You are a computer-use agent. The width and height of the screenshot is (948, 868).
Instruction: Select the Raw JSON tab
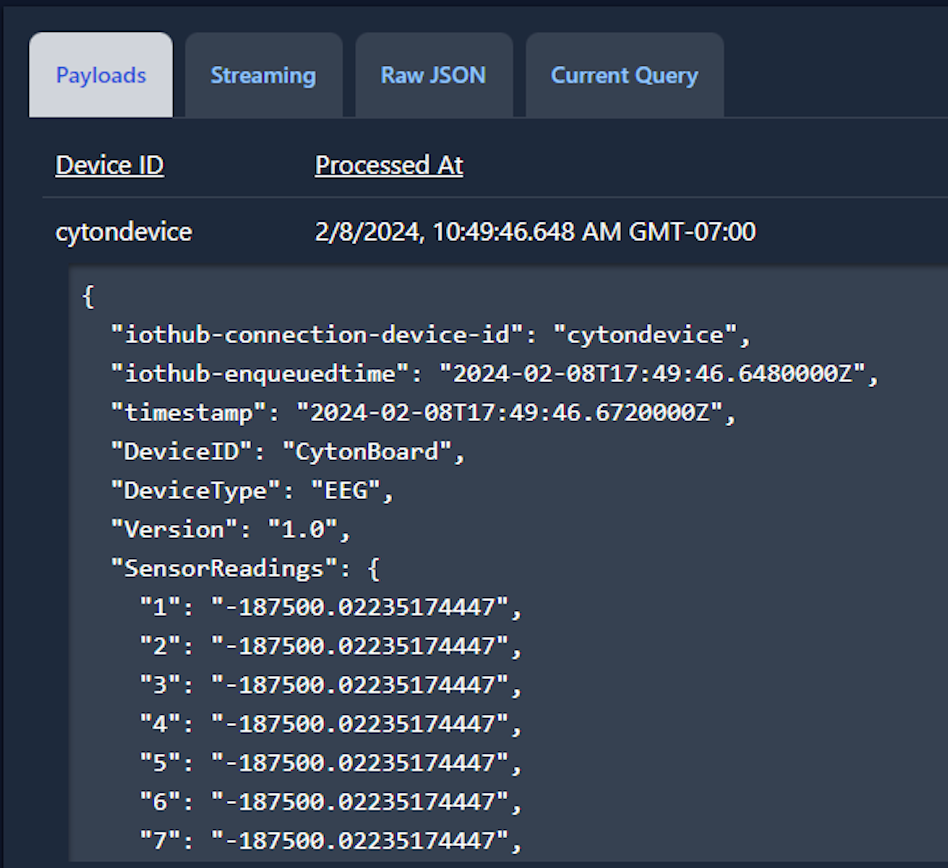pyautogui.click(x=434, y=75)
